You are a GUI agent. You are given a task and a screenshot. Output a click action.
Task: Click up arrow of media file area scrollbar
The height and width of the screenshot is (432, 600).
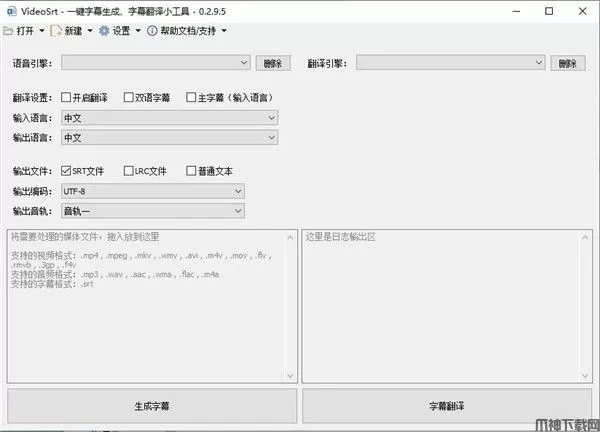[290, 238]
